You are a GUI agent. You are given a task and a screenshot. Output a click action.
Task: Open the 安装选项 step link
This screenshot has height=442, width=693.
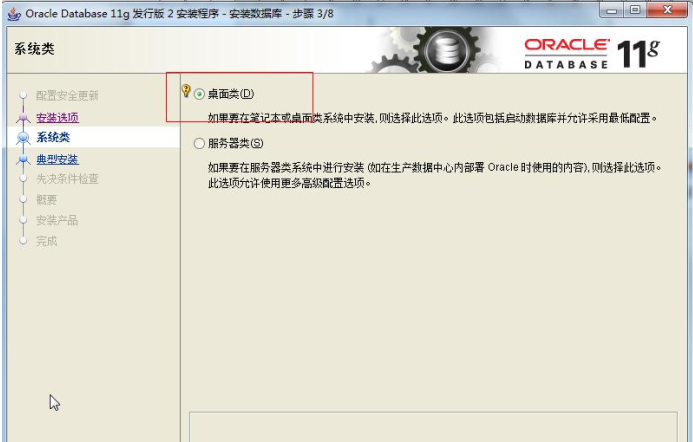(x=57, y=118)
